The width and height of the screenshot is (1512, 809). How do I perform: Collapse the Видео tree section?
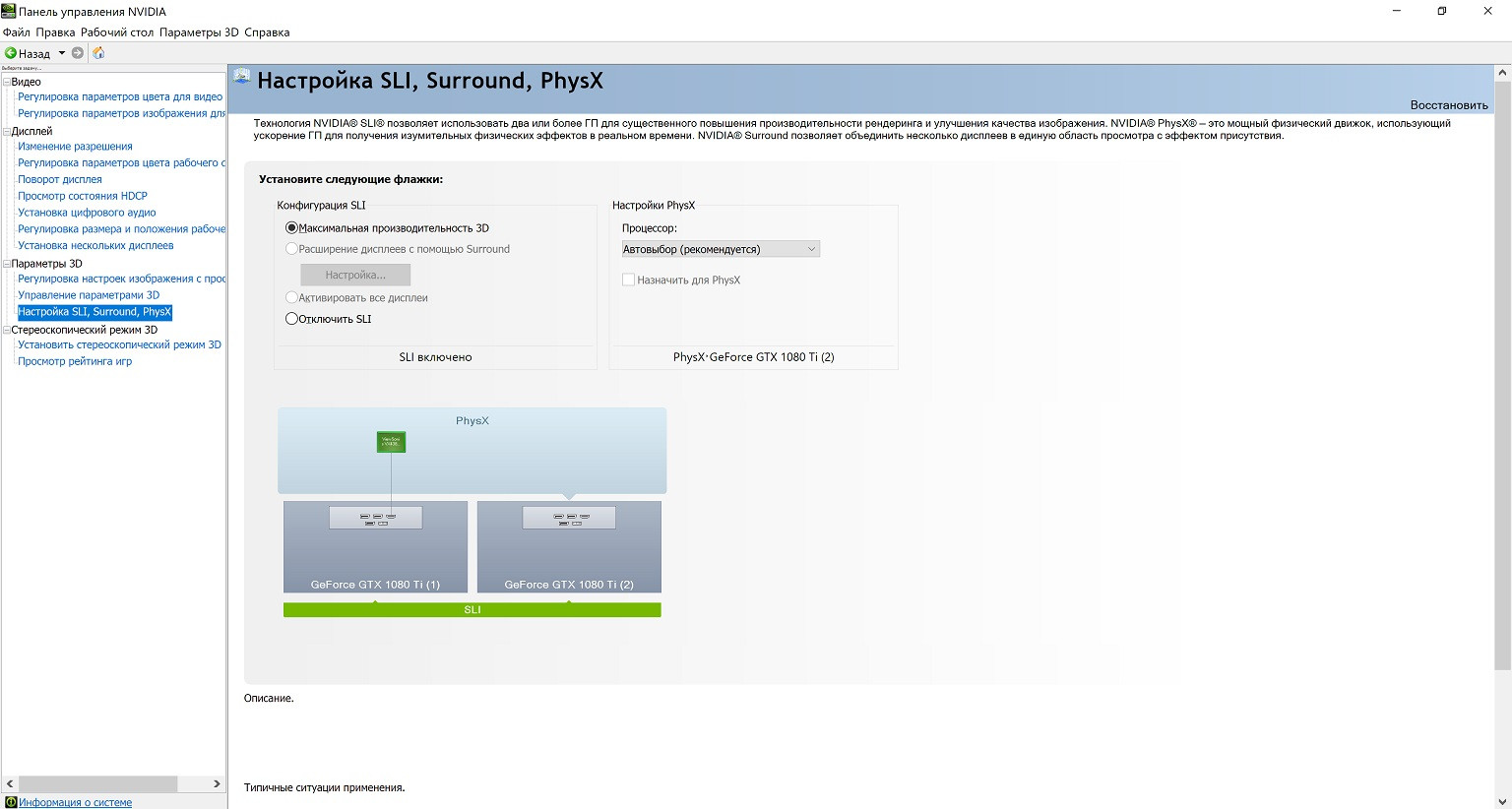point(6,82)
